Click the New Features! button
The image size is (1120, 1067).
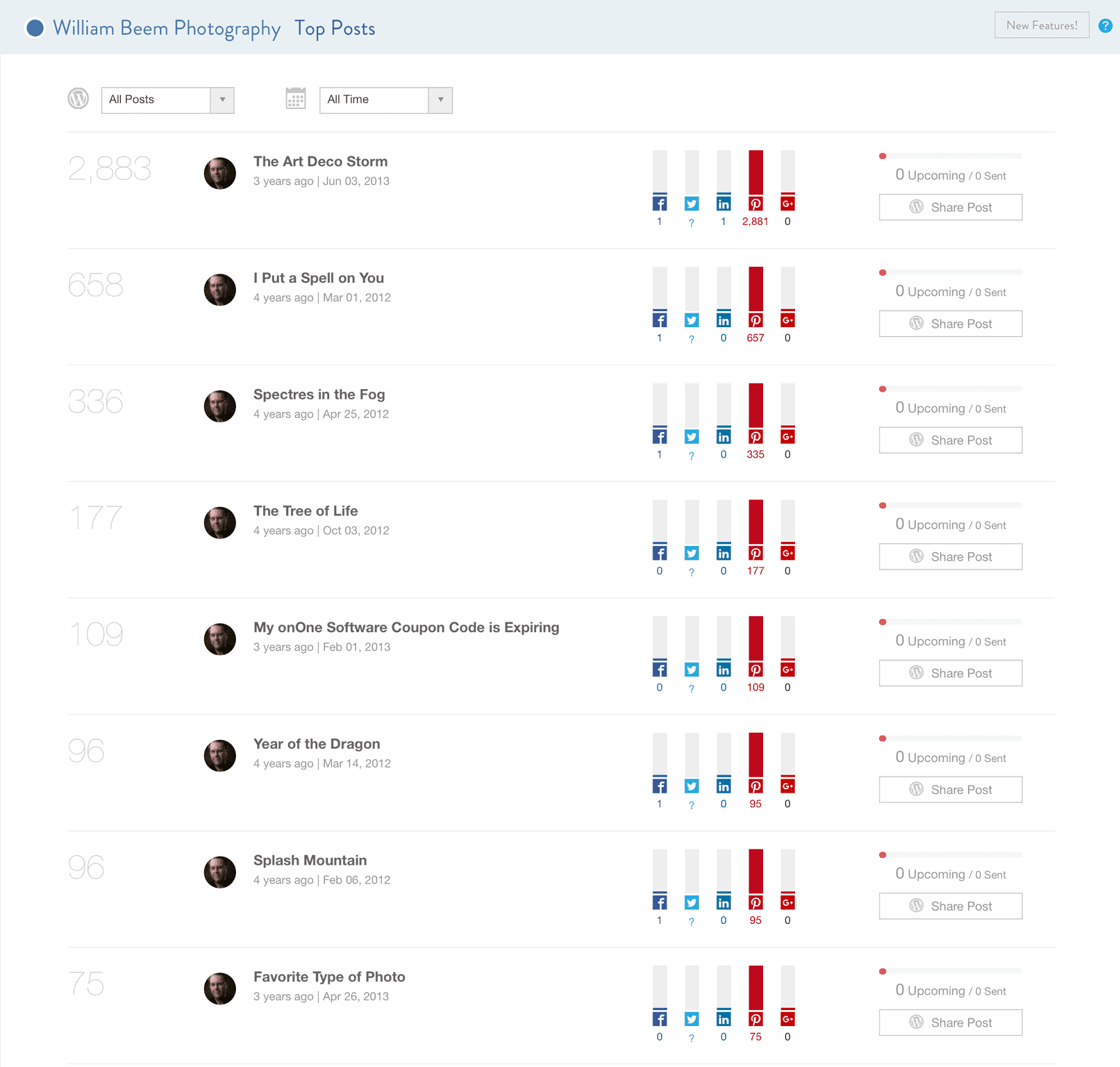pos(1042,26)
